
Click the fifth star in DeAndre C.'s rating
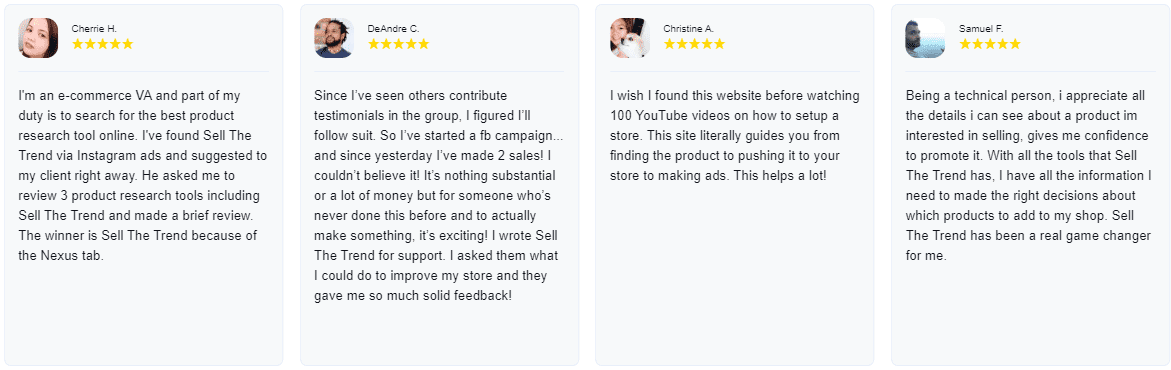[x=423, y=44]
